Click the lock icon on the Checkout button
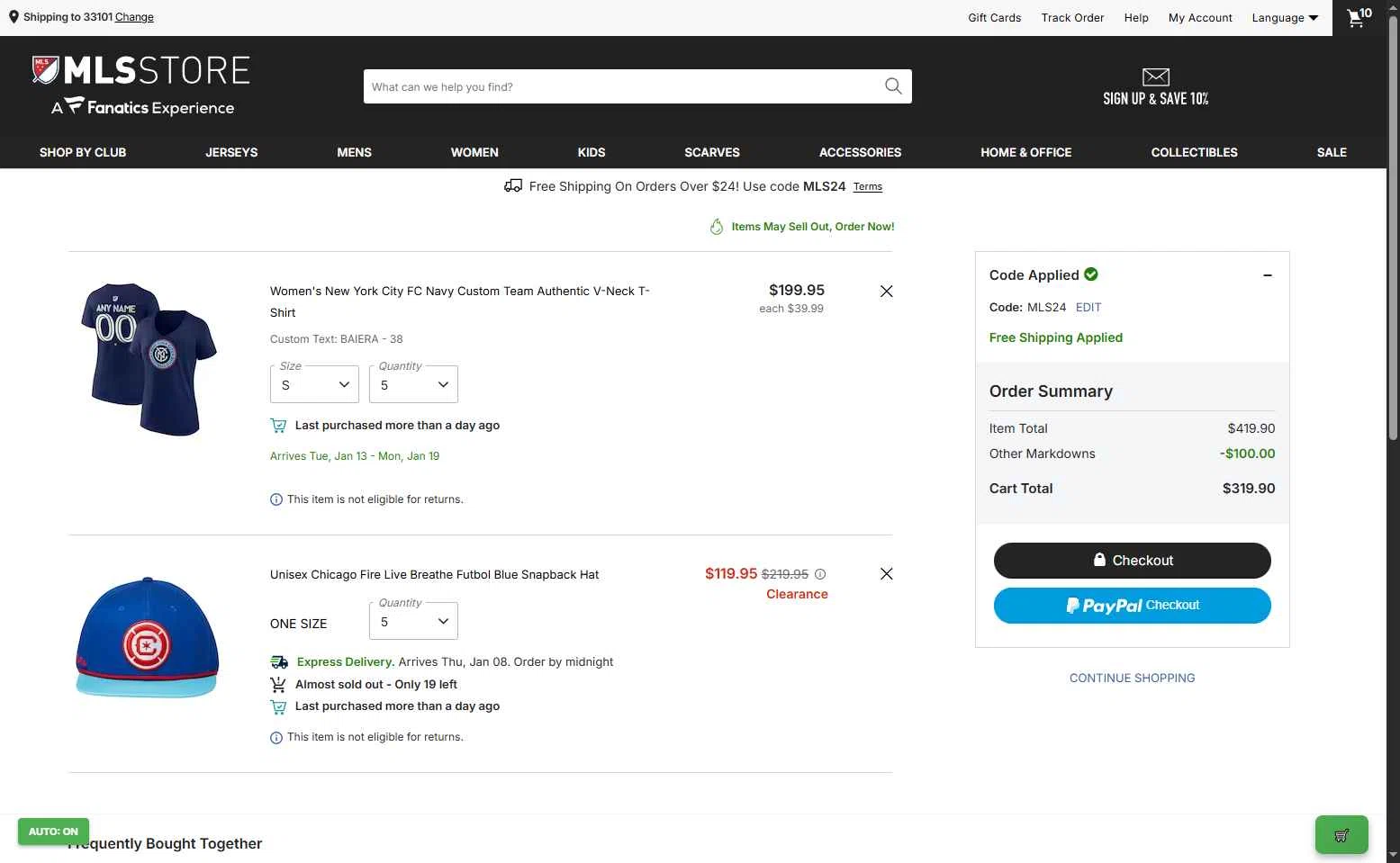 1099,560
